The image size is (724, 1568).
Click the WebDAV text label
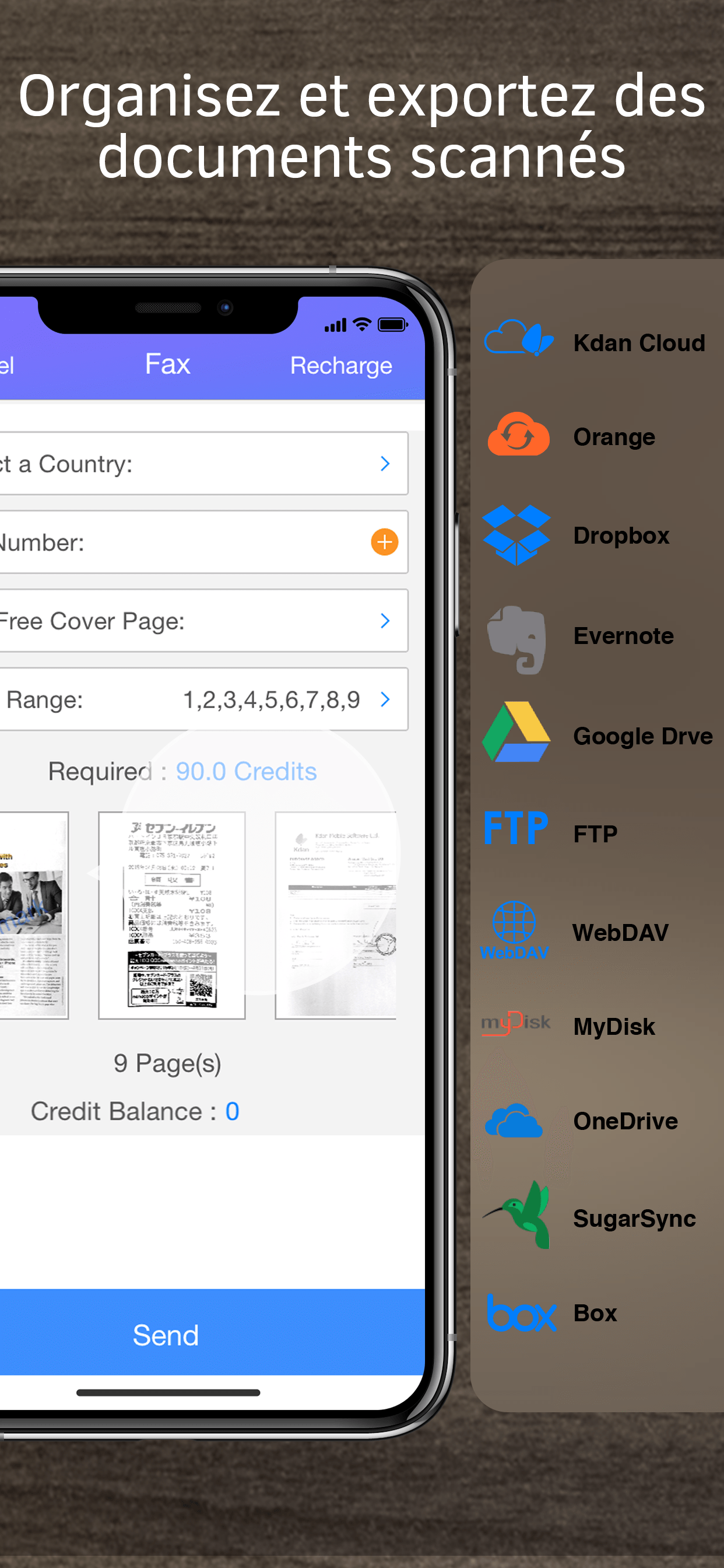tap(621, 933)
